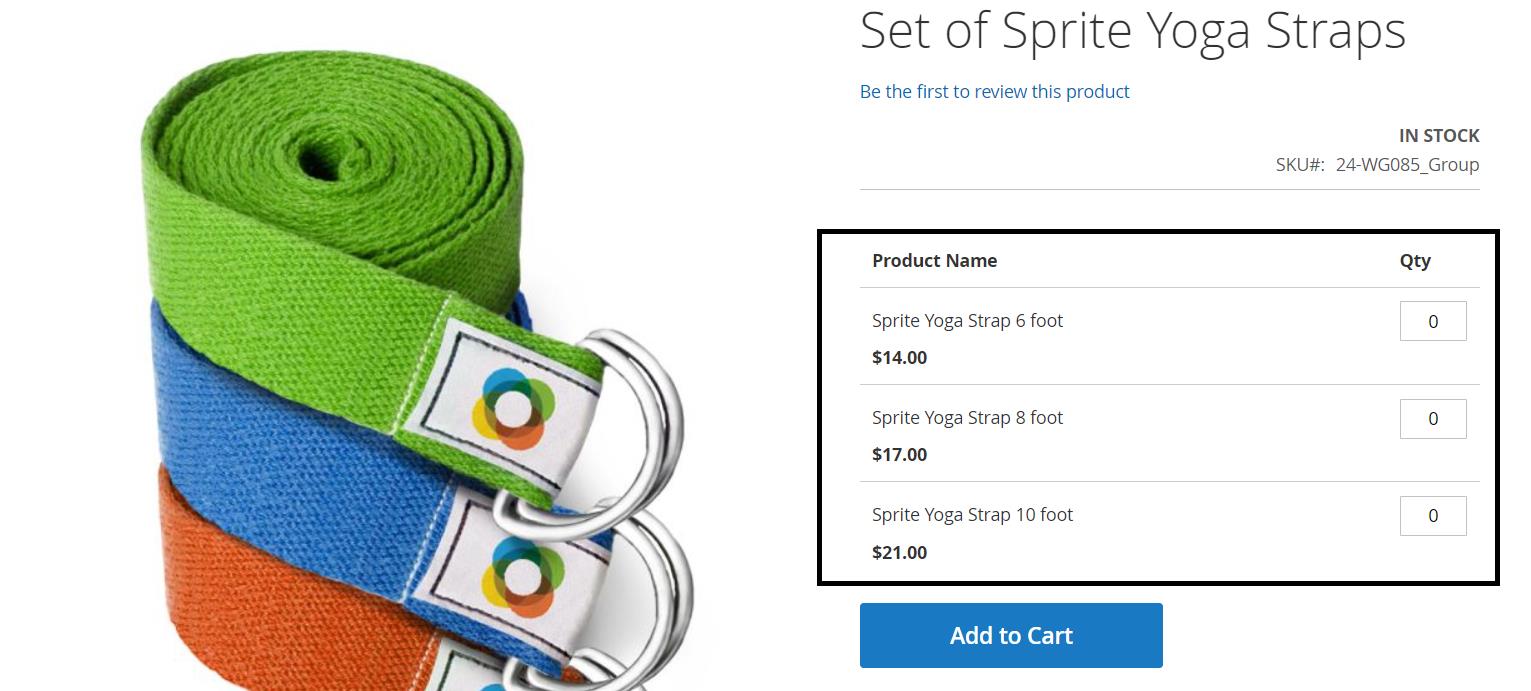The image size is (1531, 691).
Task: Click the IN STOCK availability label
Action: pos(1438,136)
